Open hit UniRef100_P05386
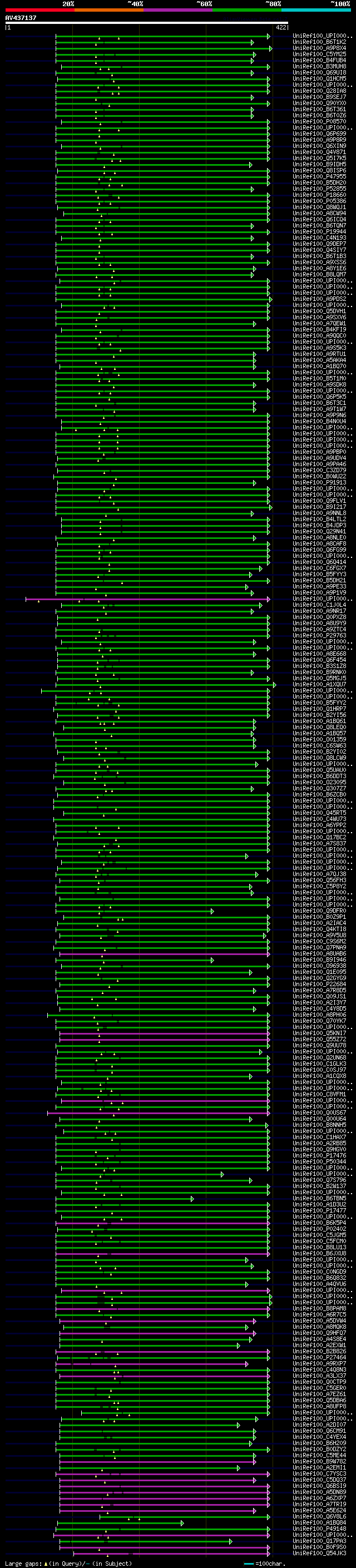 319,201
